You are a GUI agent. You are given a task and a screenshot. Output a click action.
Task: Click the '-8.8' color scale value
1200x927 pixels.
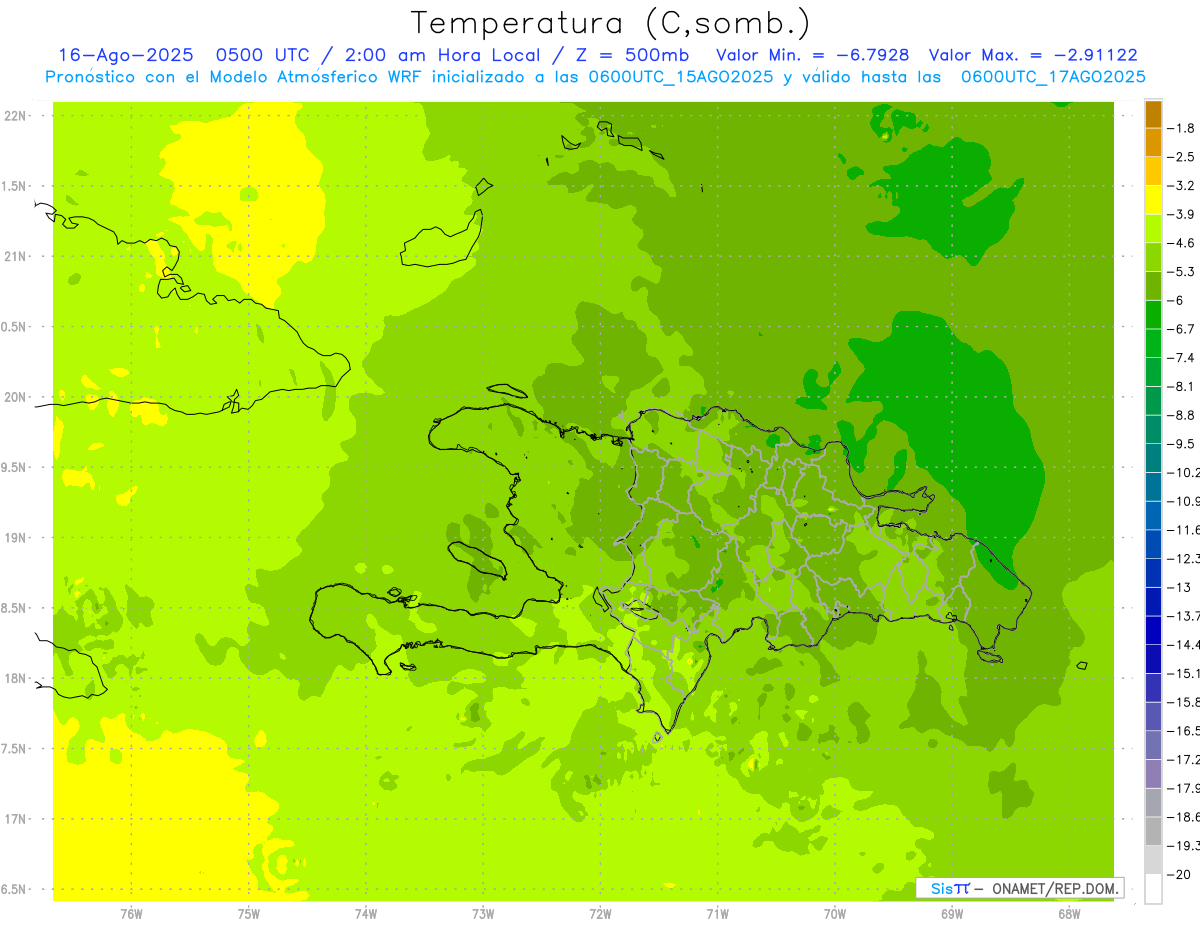point(1182,415)
